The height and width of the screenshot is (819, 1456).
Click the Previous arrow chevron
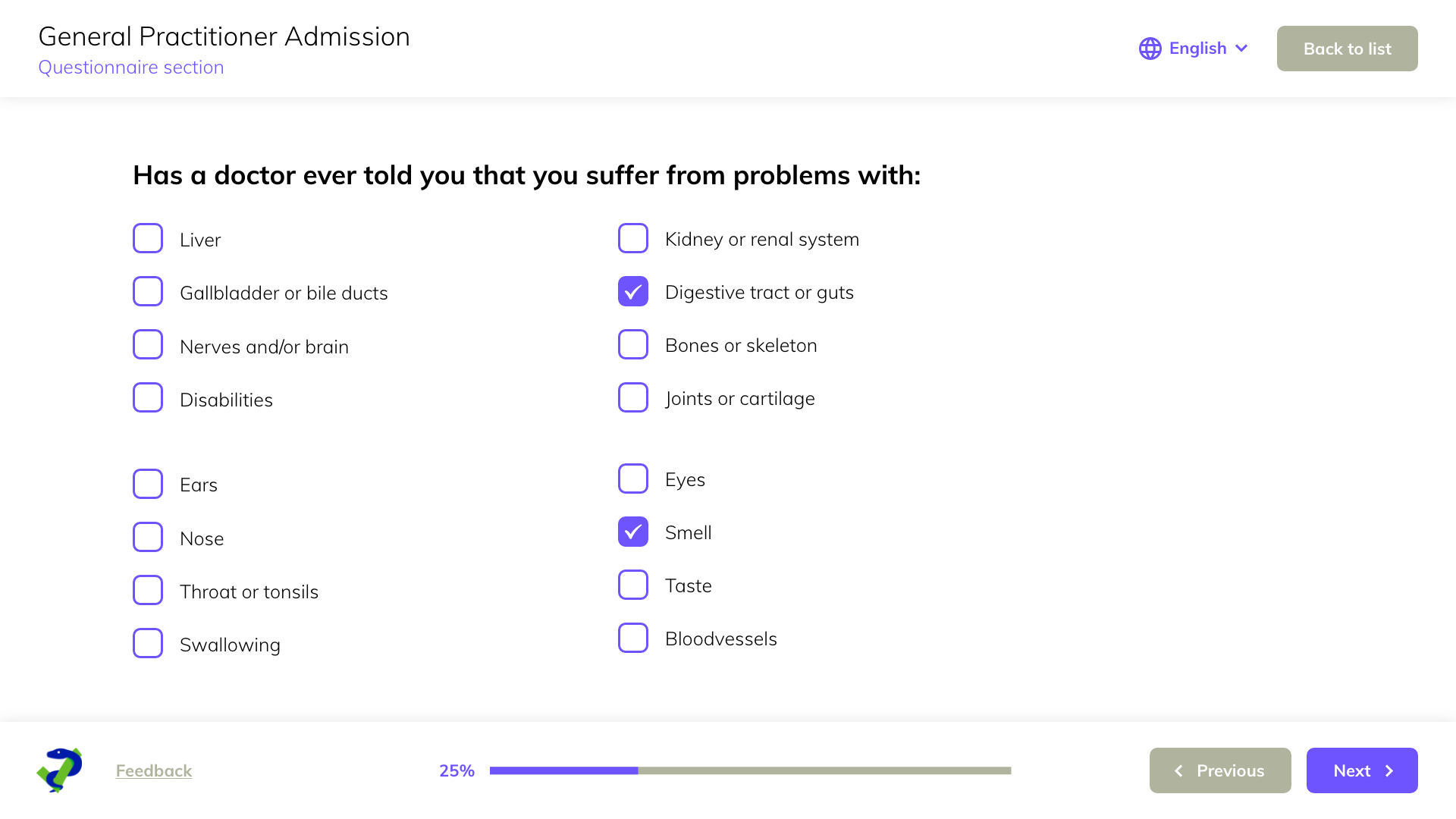click(x=1178, y=770)
